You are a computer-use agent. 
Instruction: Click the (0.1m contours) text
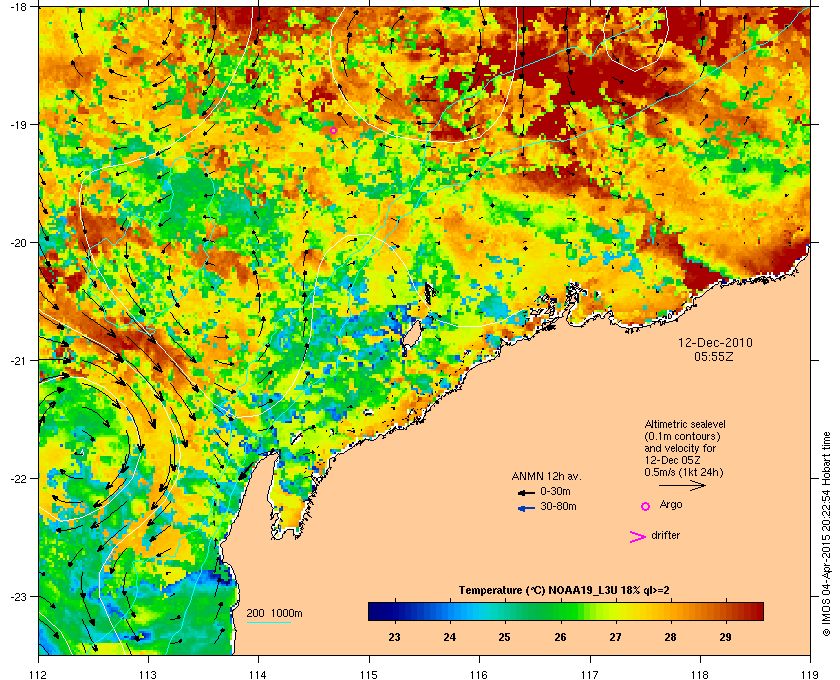[682, 436]
